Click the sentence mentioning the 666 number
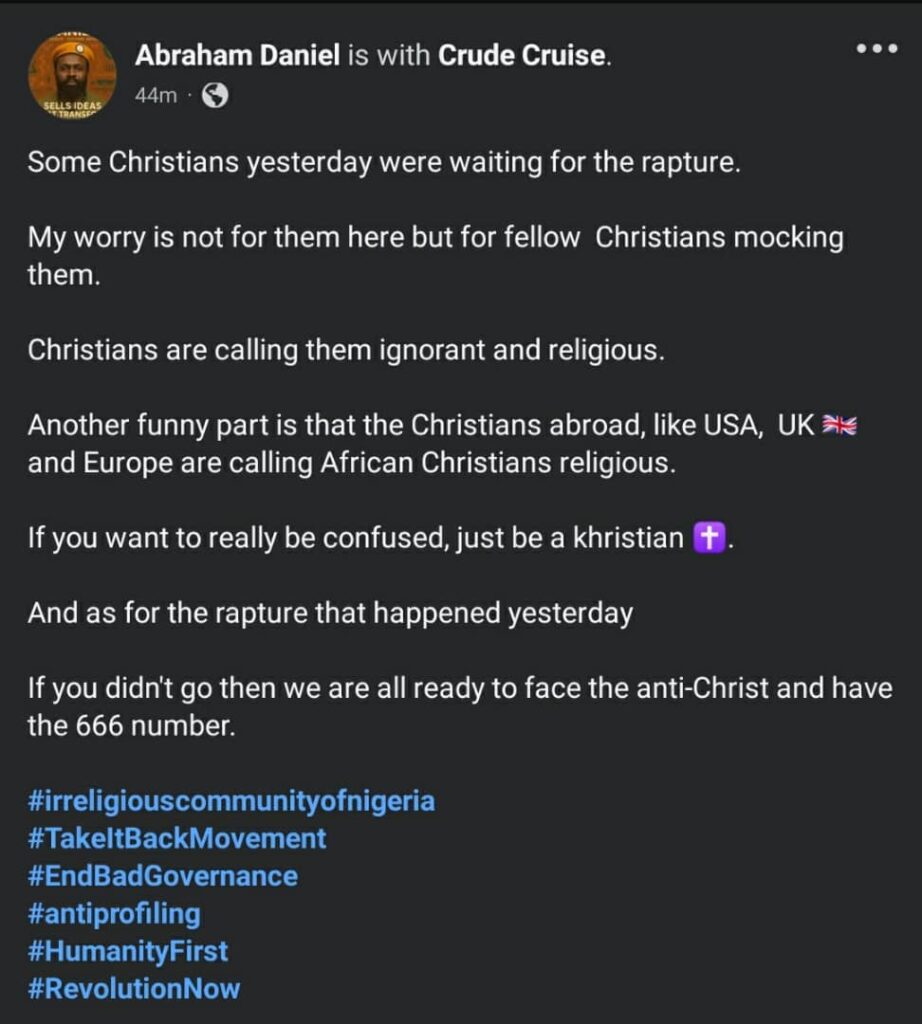The width and height of the screenshot is (922, 1024). click(460, 707)
